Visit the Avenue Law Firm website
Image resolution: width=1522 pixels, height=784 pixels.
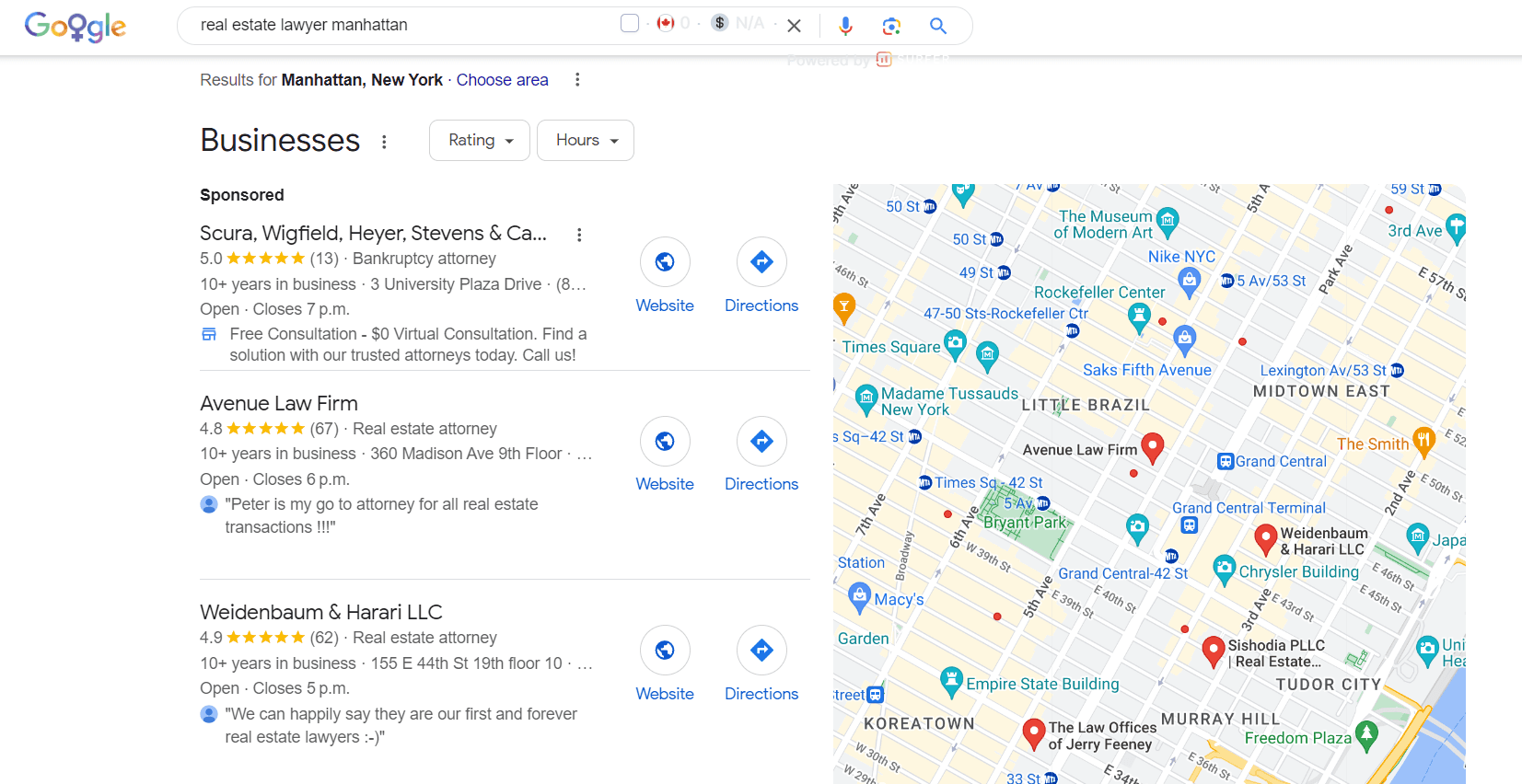(664, 442)
